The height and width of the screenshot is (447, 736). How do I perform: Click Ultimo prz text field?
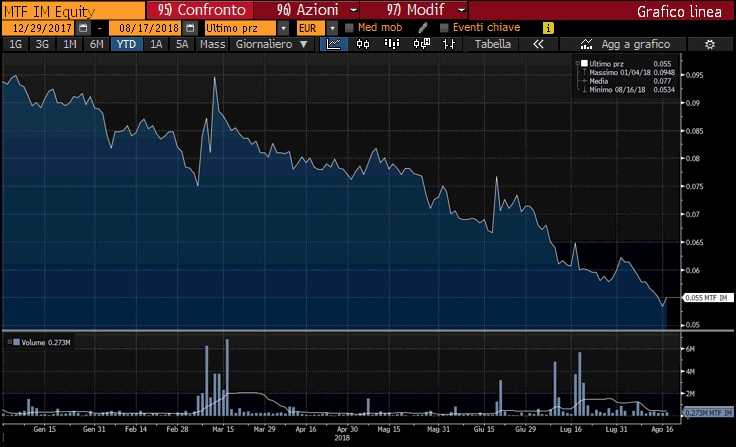pos(241,28)
